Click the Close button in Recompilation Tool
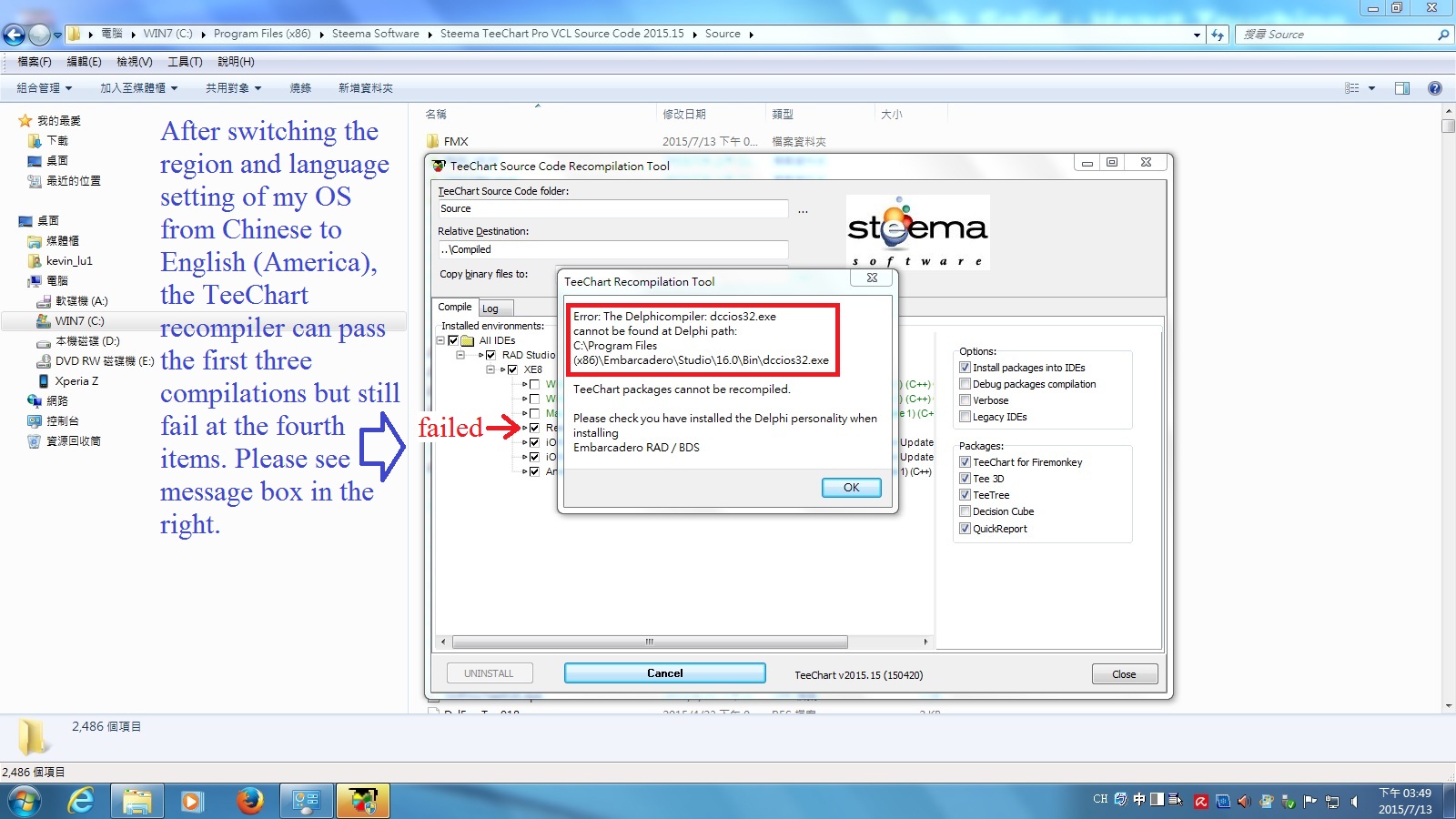1456x819 pixels. click(x=1124, y=674)
